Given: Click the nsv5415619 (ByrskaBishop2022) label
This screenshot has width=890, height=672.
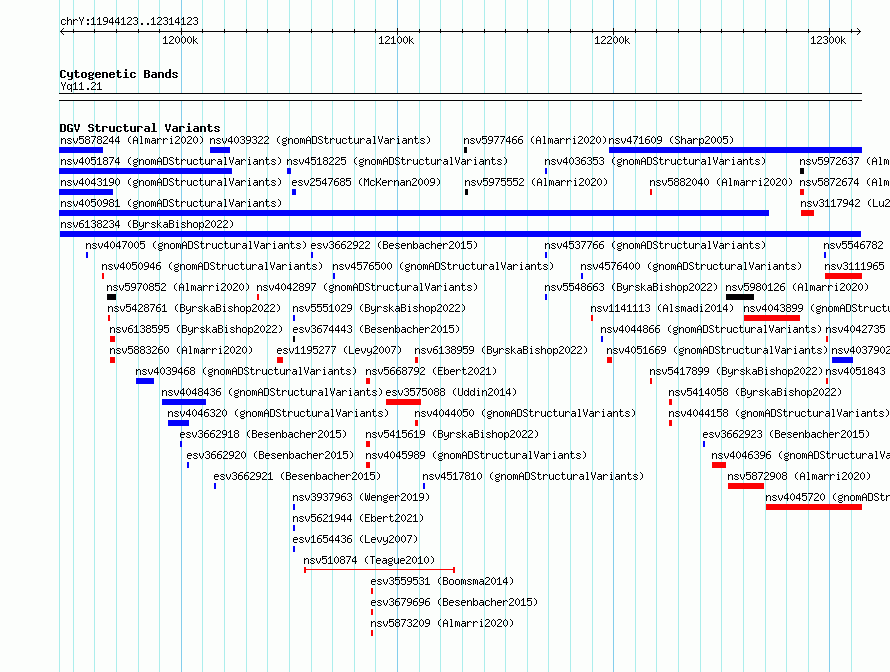Looking at the screenshot, I should (x=452, y=434).
